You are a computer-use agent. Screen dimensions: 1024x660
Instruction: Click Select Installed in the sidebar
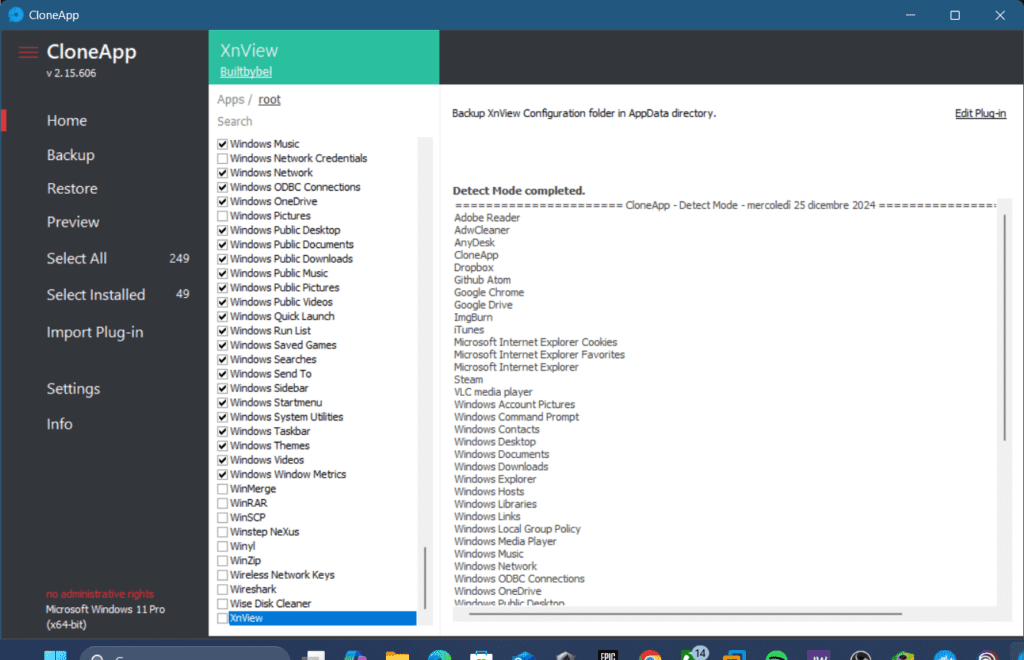[95, 295]
